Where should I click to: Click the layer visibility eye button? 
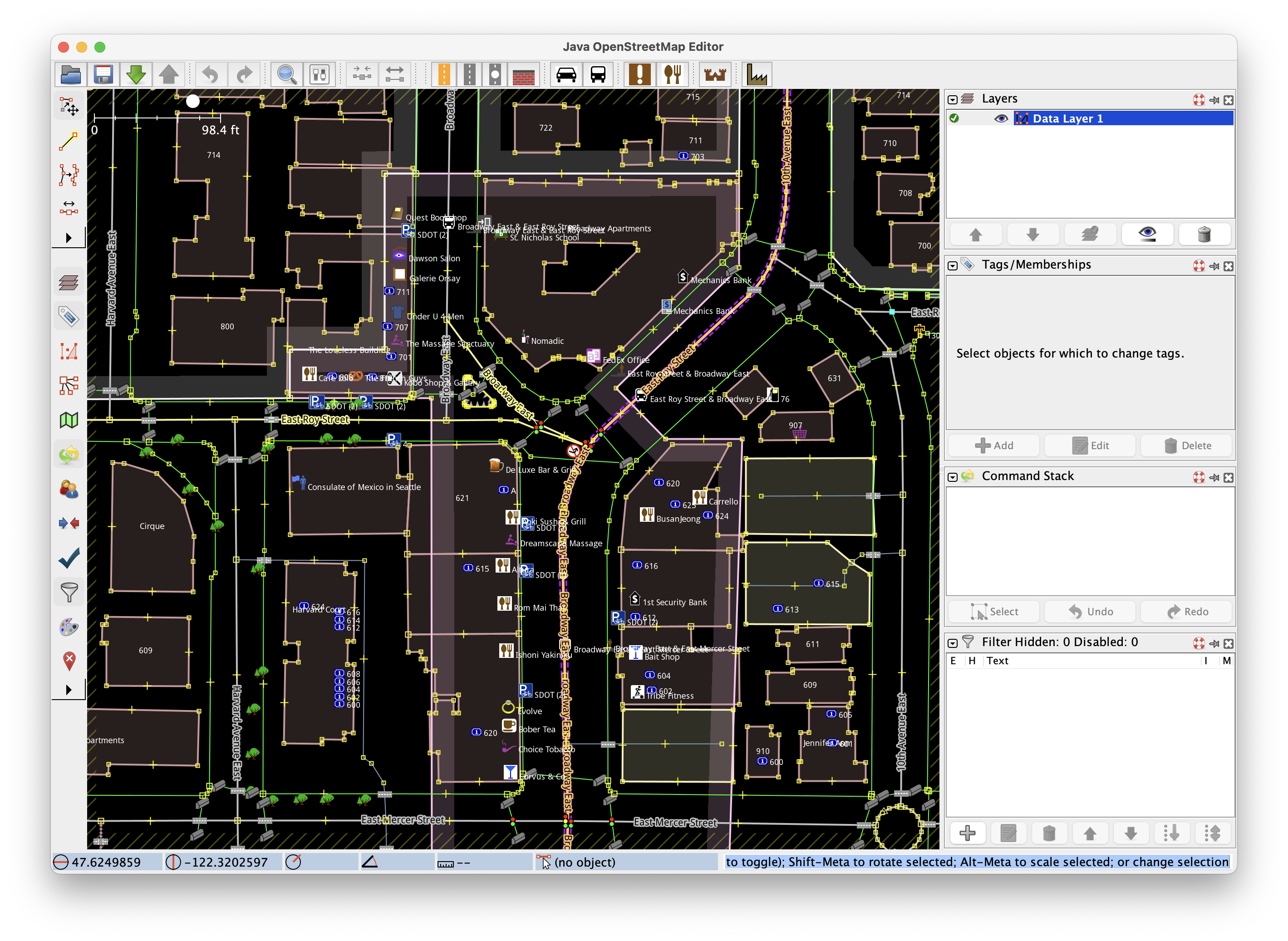pyautogui.click(x=1147, y=234)
